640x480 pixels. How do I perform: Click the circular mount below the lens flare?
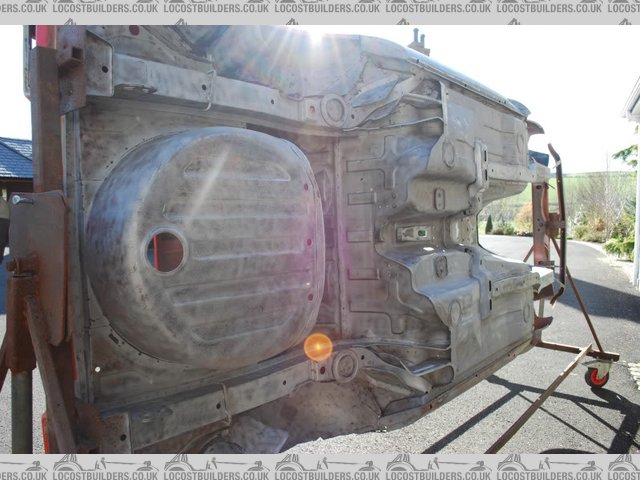[x=346, y=366]
